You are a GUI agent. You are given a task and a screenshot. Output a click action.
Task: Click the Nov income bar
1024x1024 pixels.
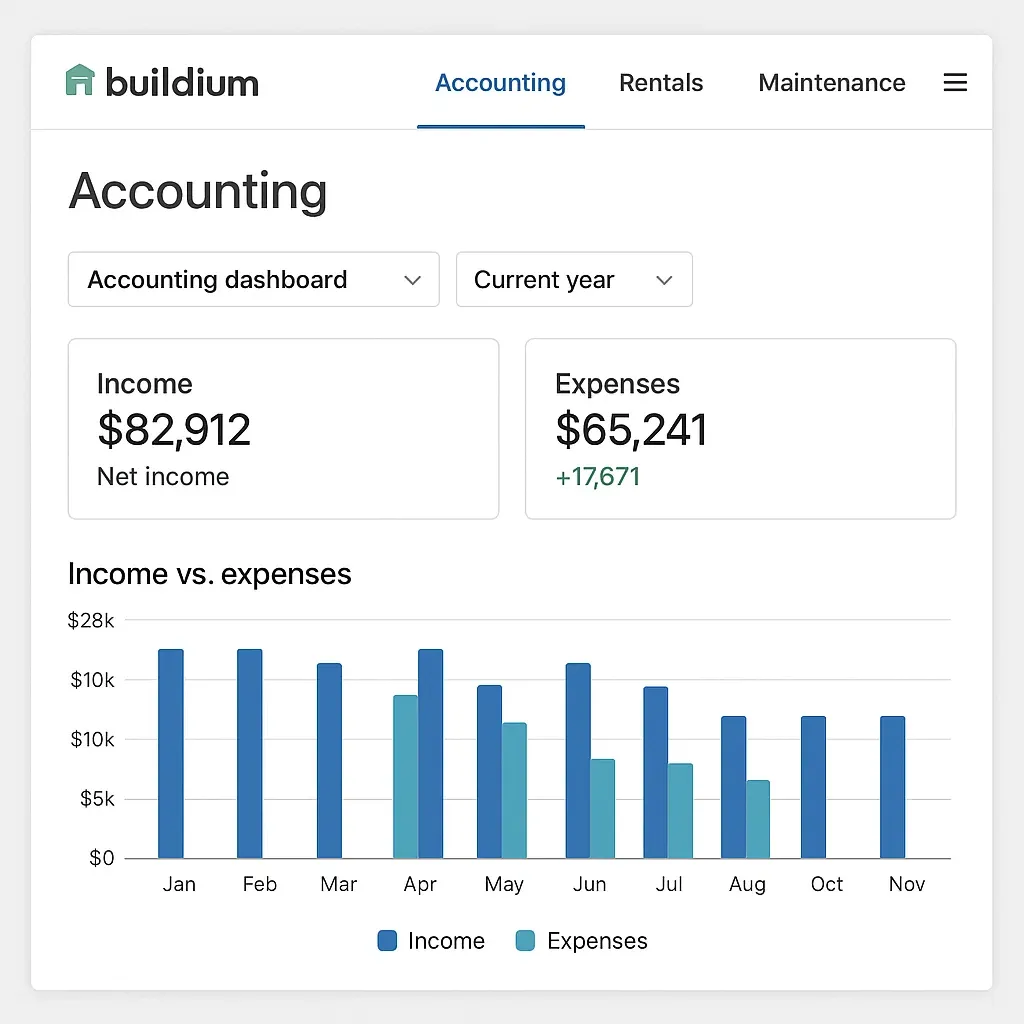[x=893, y=787]
